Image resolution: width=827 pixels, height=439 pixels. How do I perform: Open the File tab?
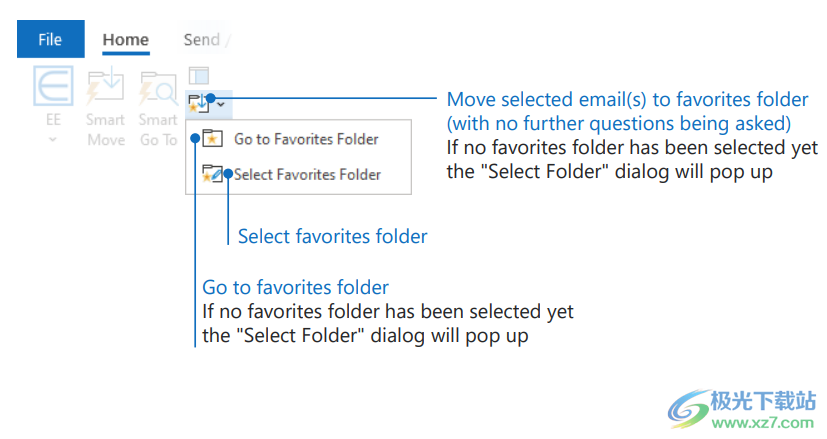coord(50,39)
